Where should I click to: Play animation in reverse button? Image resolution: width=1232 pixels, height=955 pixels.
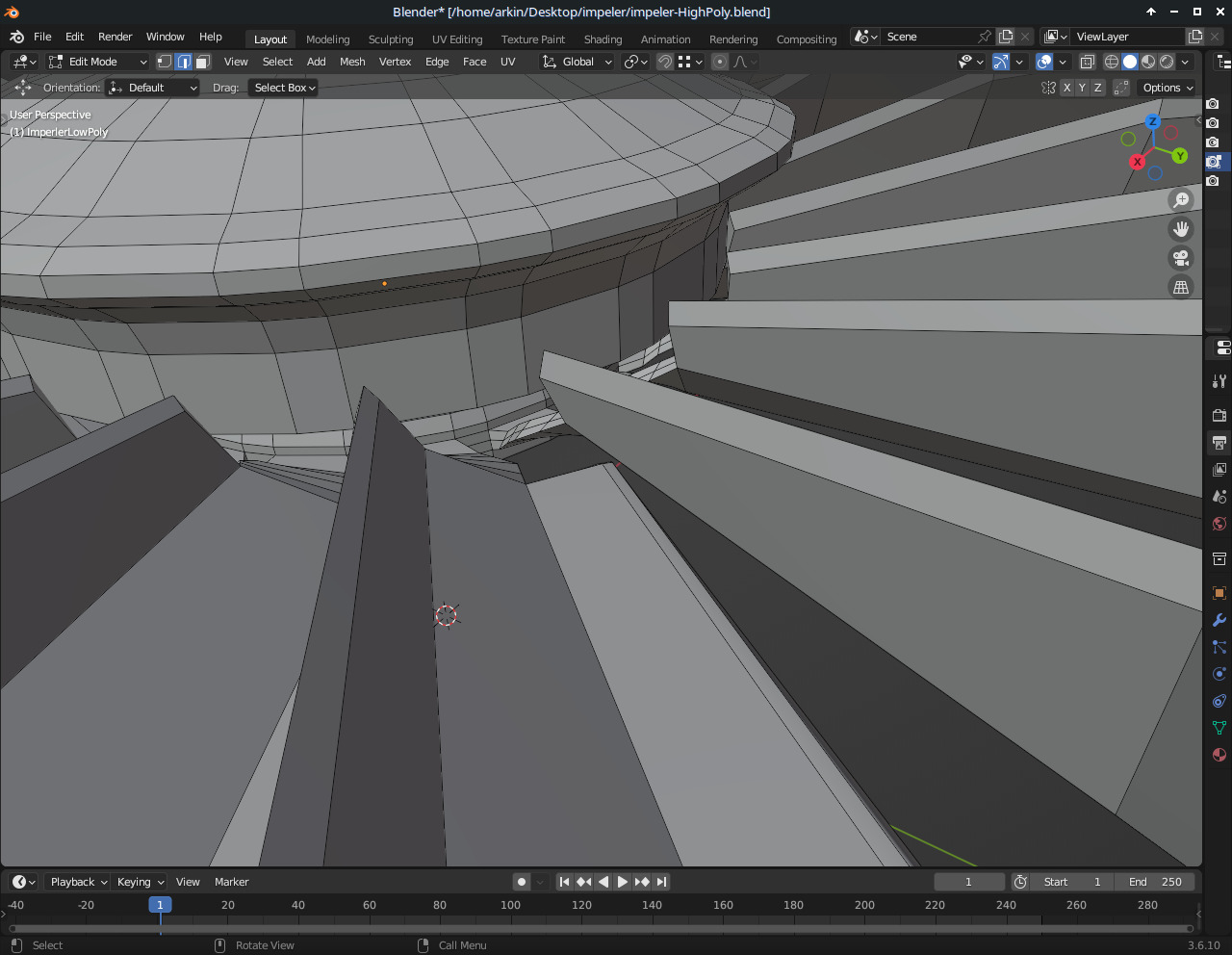click(603, 882)
